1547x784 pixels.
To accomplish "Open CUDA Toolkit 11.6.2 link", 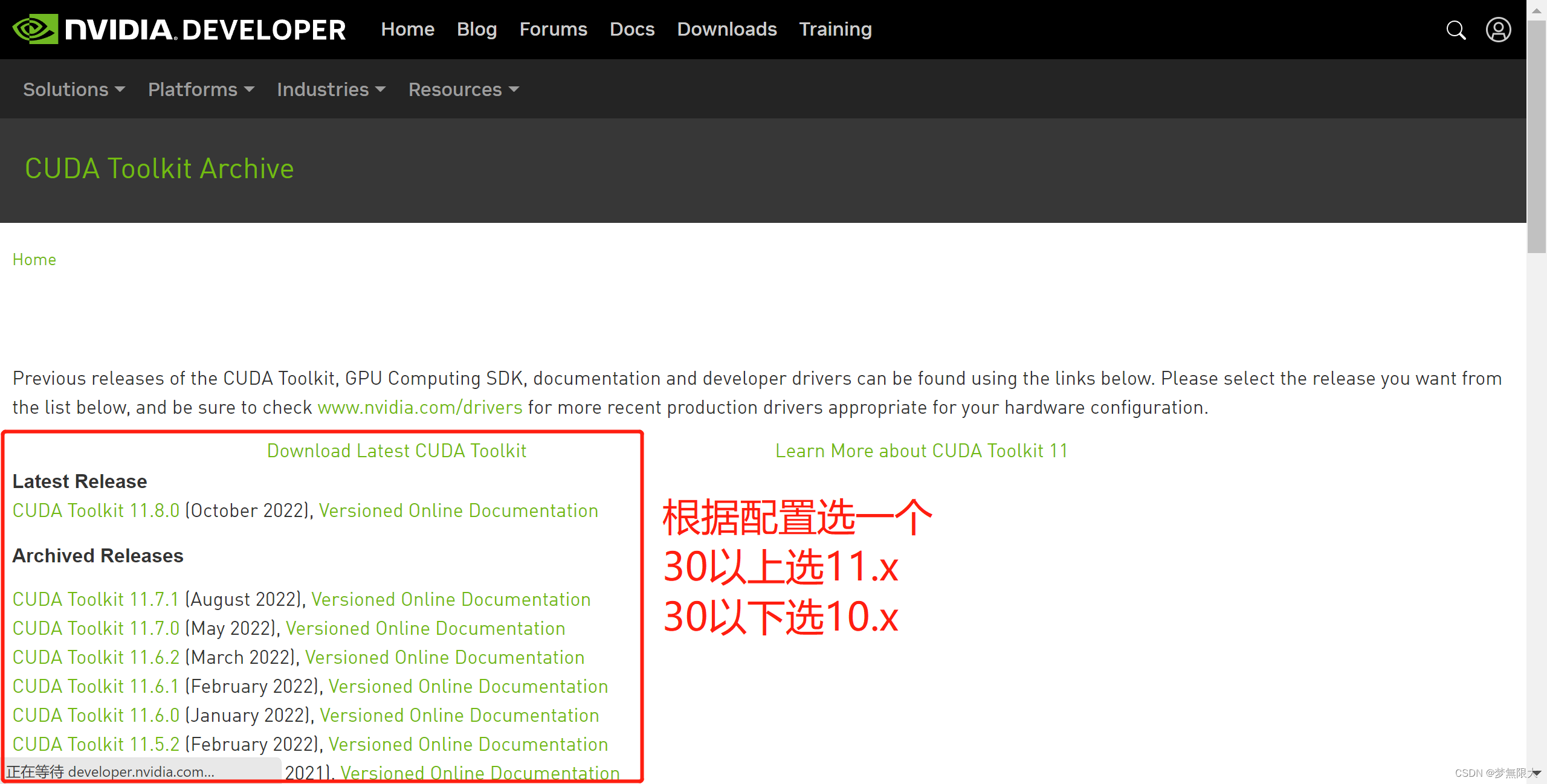I will click(96, 658).
